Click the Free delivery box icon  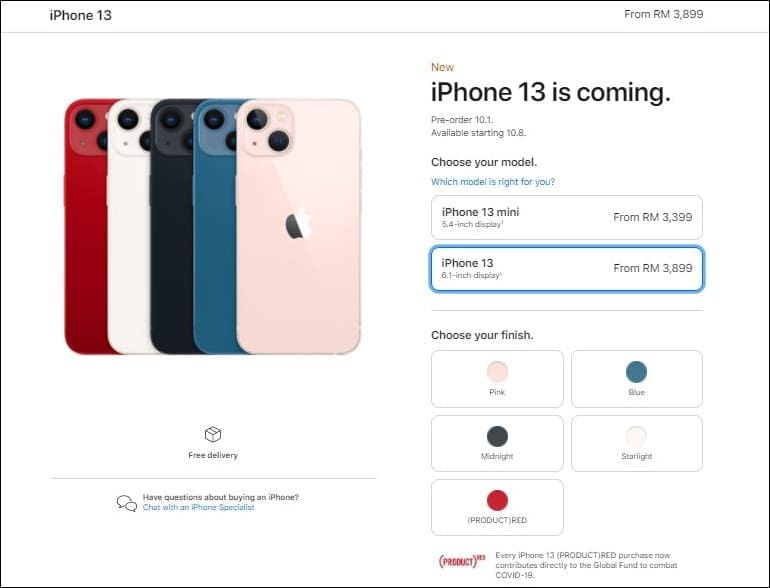point(213,434)
